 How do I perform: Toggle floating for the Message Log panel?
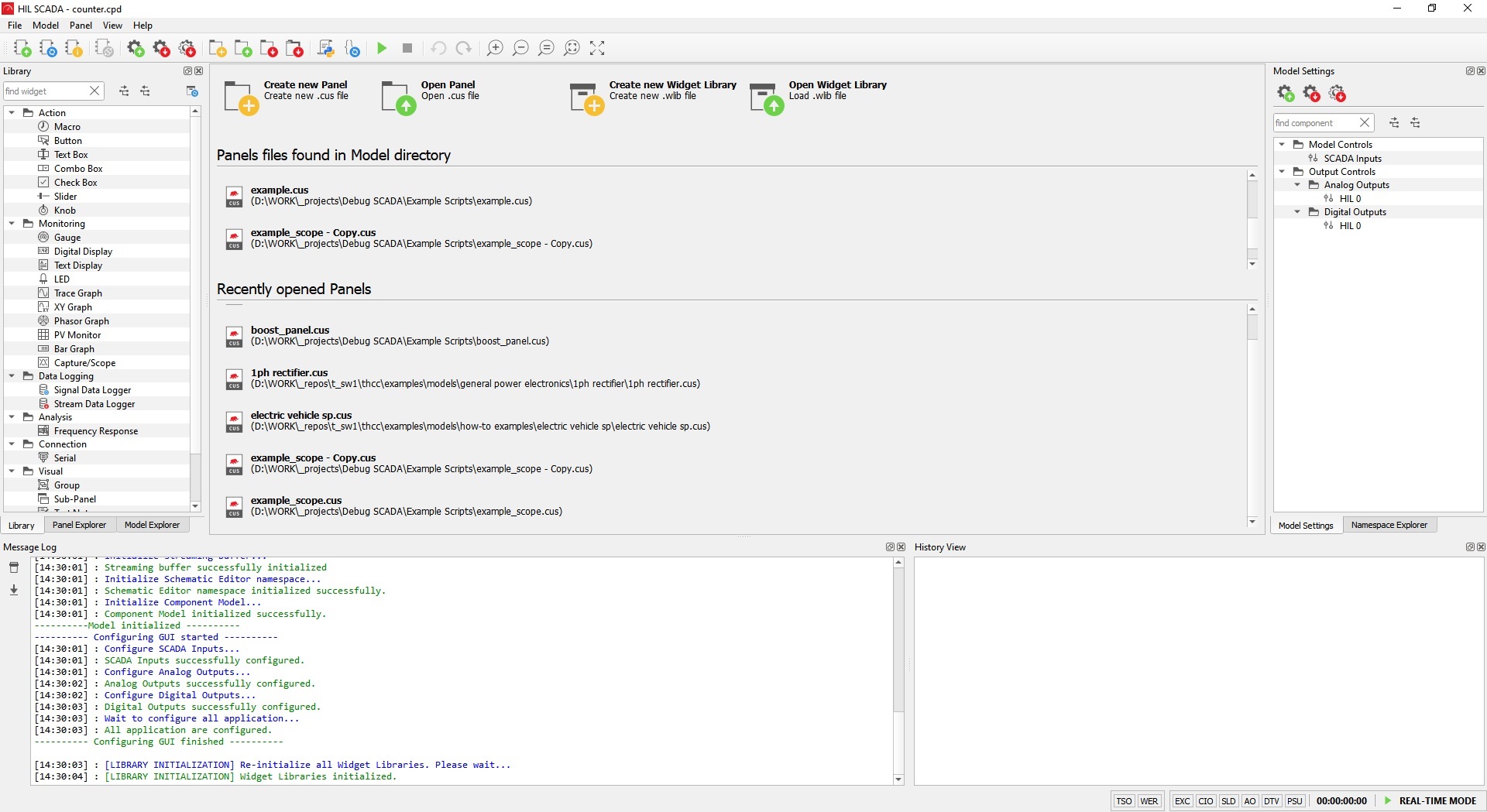coord(890,547)
